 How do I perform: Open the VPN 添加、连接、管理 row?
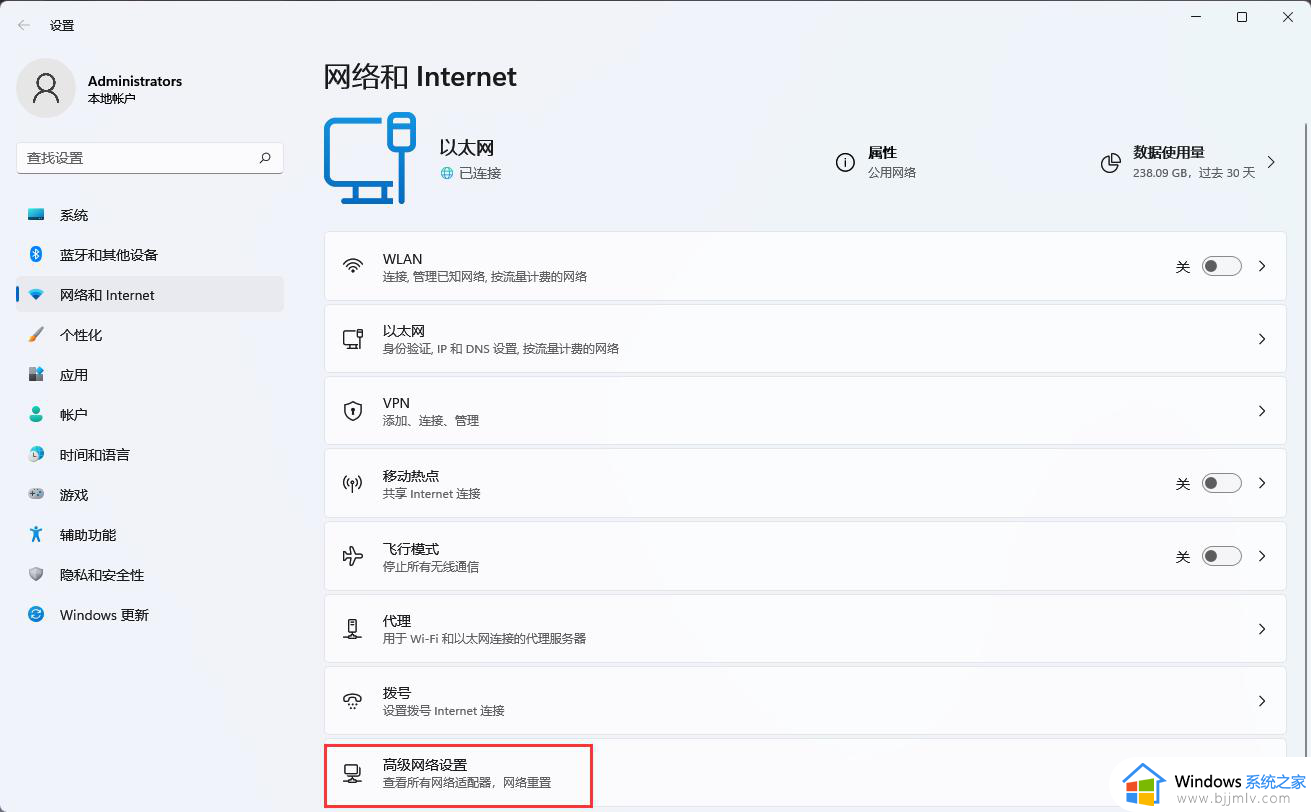tap(805, 411)
